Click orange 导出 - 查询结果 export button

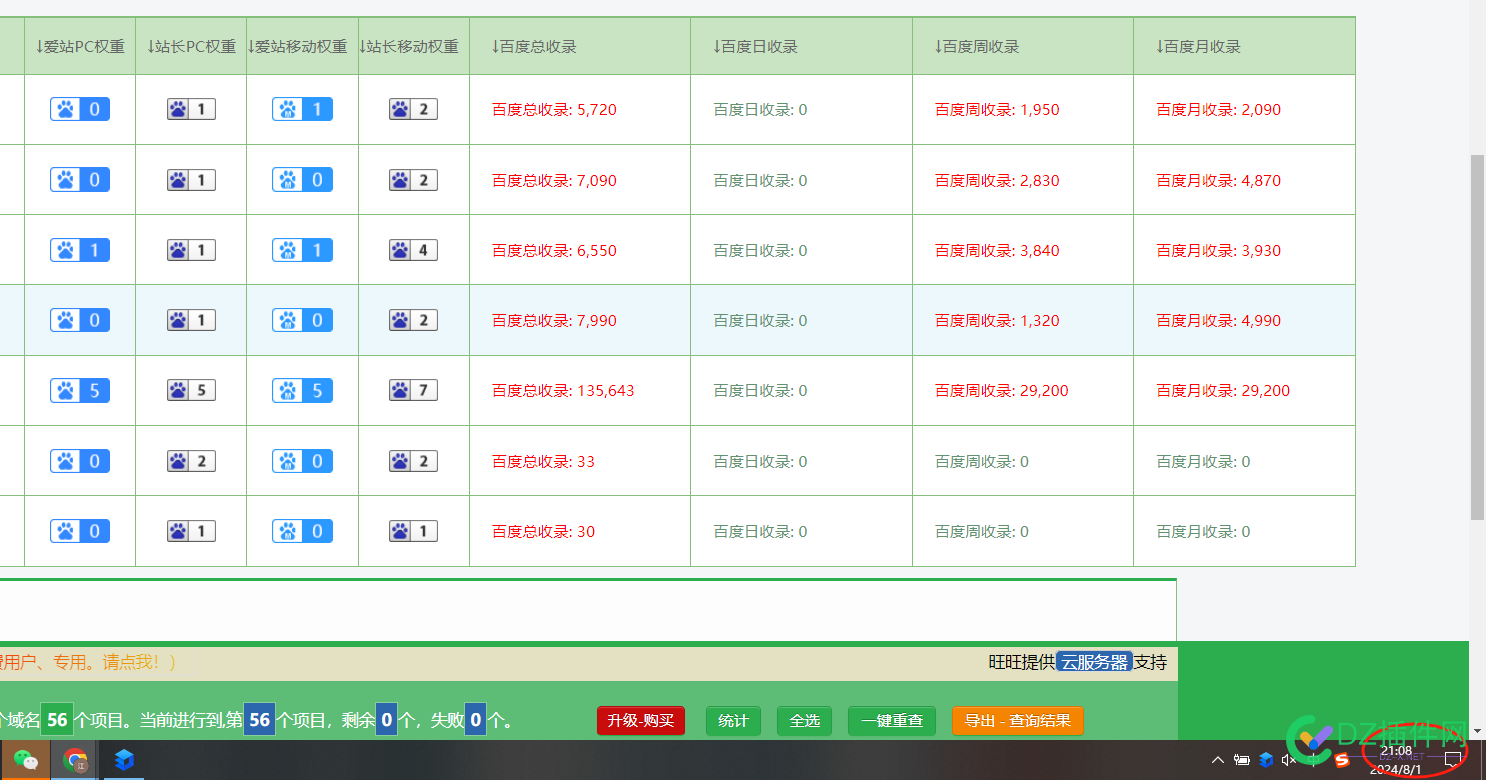(1018, 720)
